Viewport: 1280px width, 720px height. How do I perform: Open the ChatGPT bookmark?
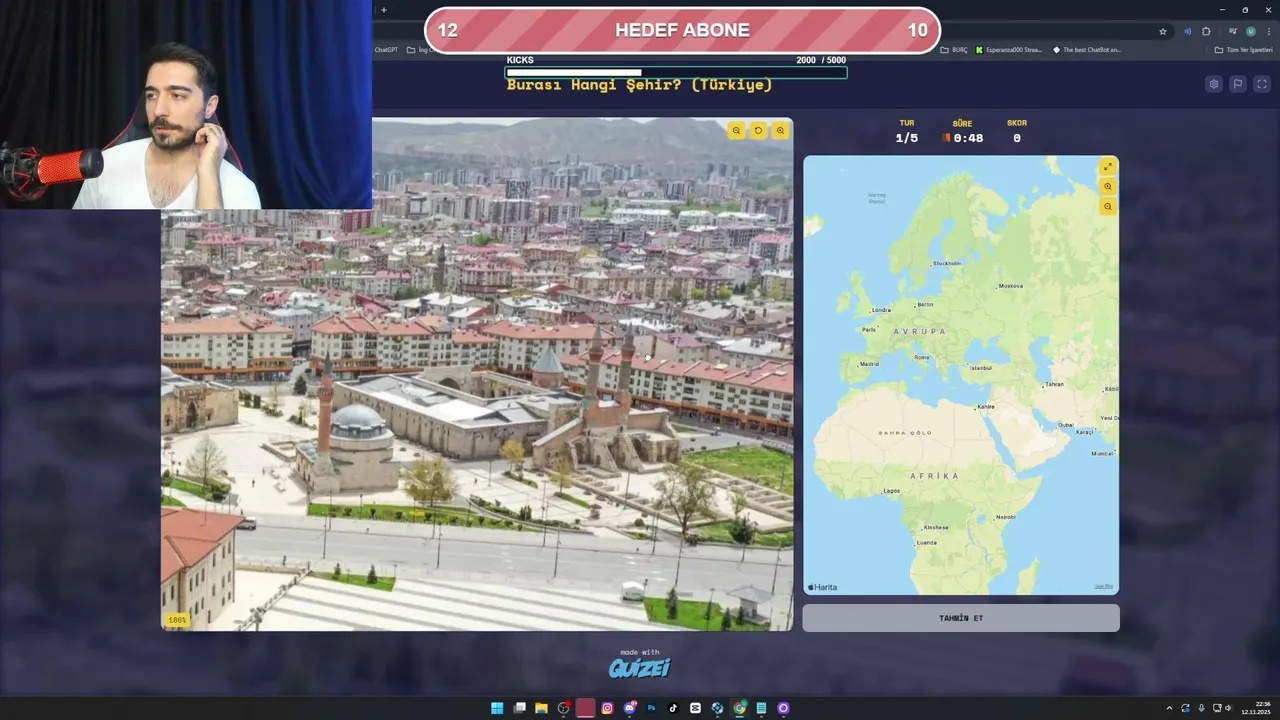pyautogui.click(x=386, y=49)
